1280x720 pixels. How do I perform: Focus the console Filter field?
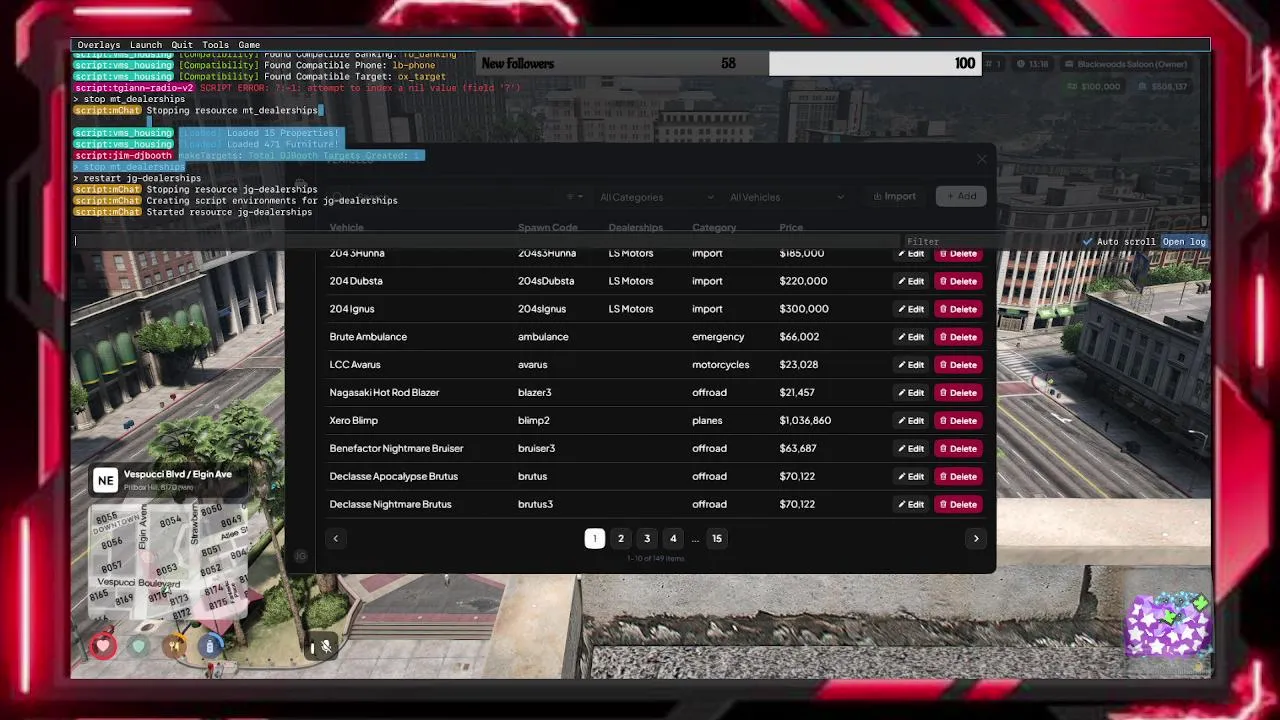pyautogui.click(x=990, y=242)
